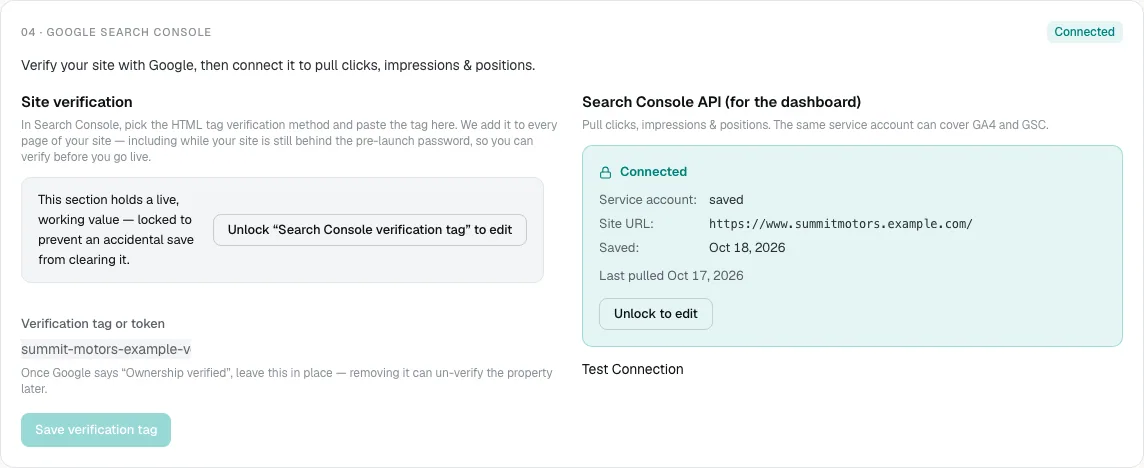Run Test Connection
The image size is (1144, 468).
coord(633,369)
